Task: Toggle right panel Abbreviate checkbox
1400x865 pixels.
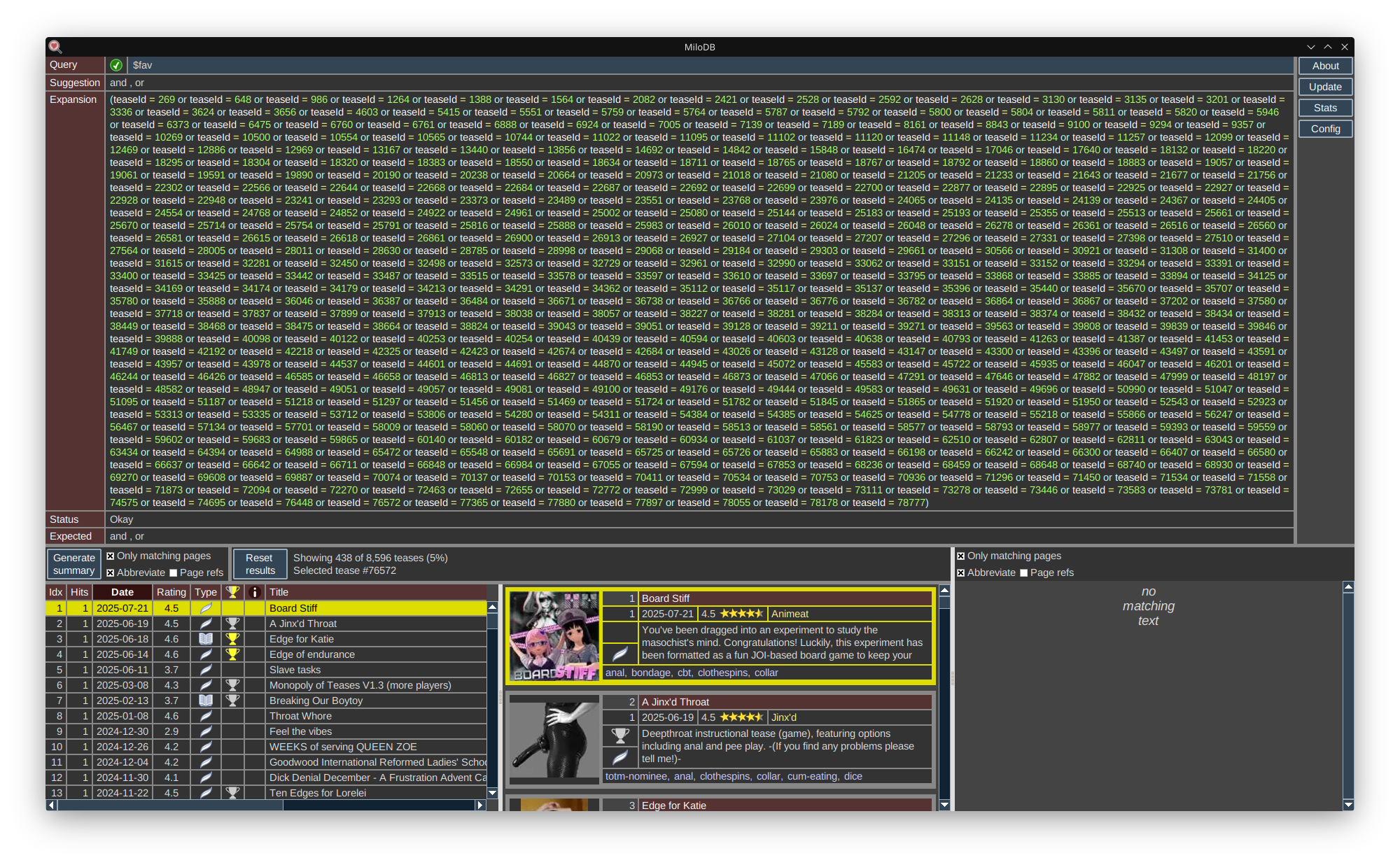Action: tap(960, 573)
